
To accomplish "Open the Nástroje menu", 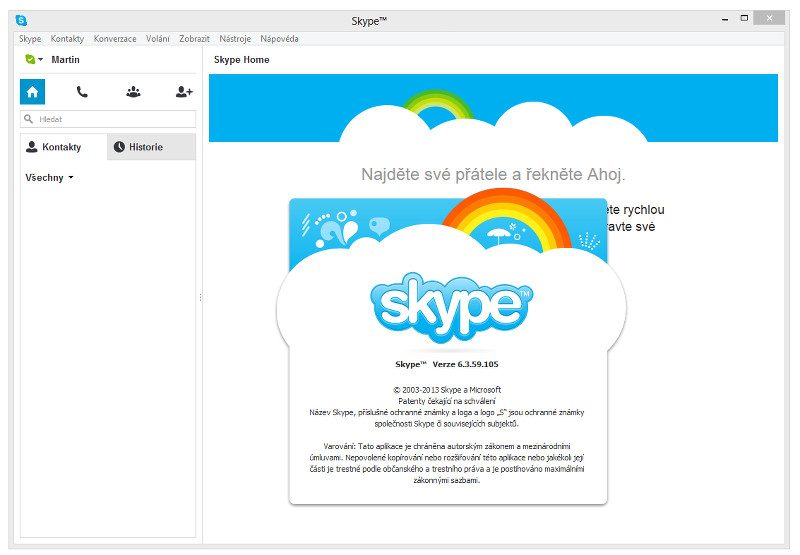I will click(235, 39).
